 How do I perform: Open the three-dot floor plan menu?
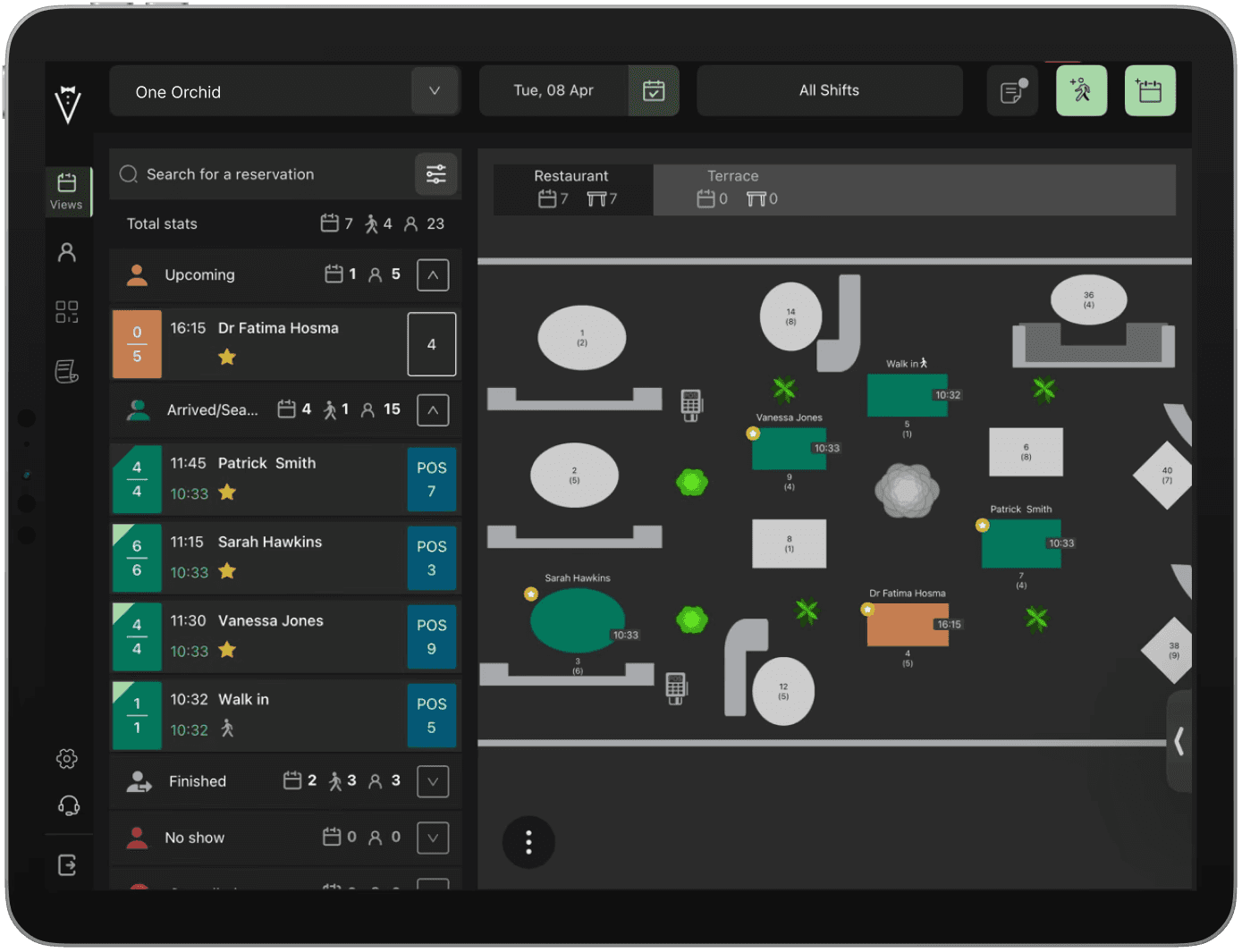point(528,842)
